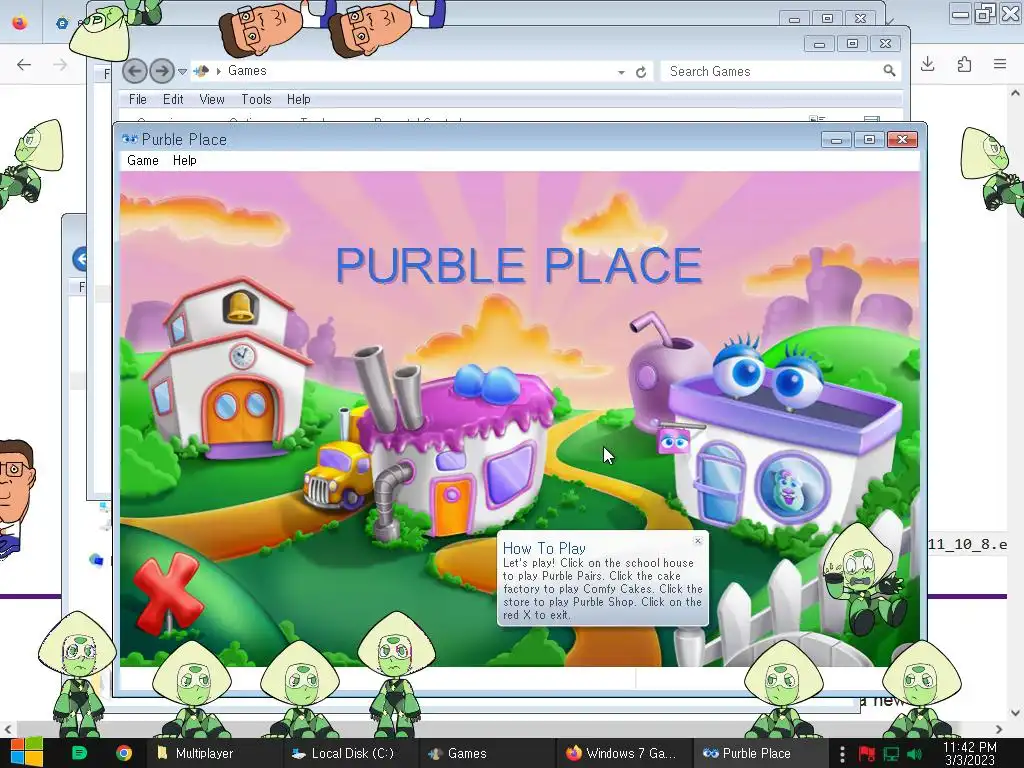Open the browser downloads icon
This screenshot has width=1024, height=768.
pyautogui.click(x=927, y=64)
